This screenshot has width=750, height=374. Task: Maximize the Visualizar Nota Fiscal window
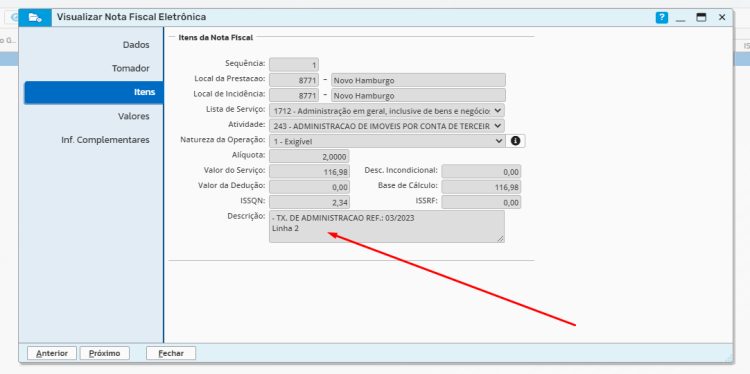701,18
